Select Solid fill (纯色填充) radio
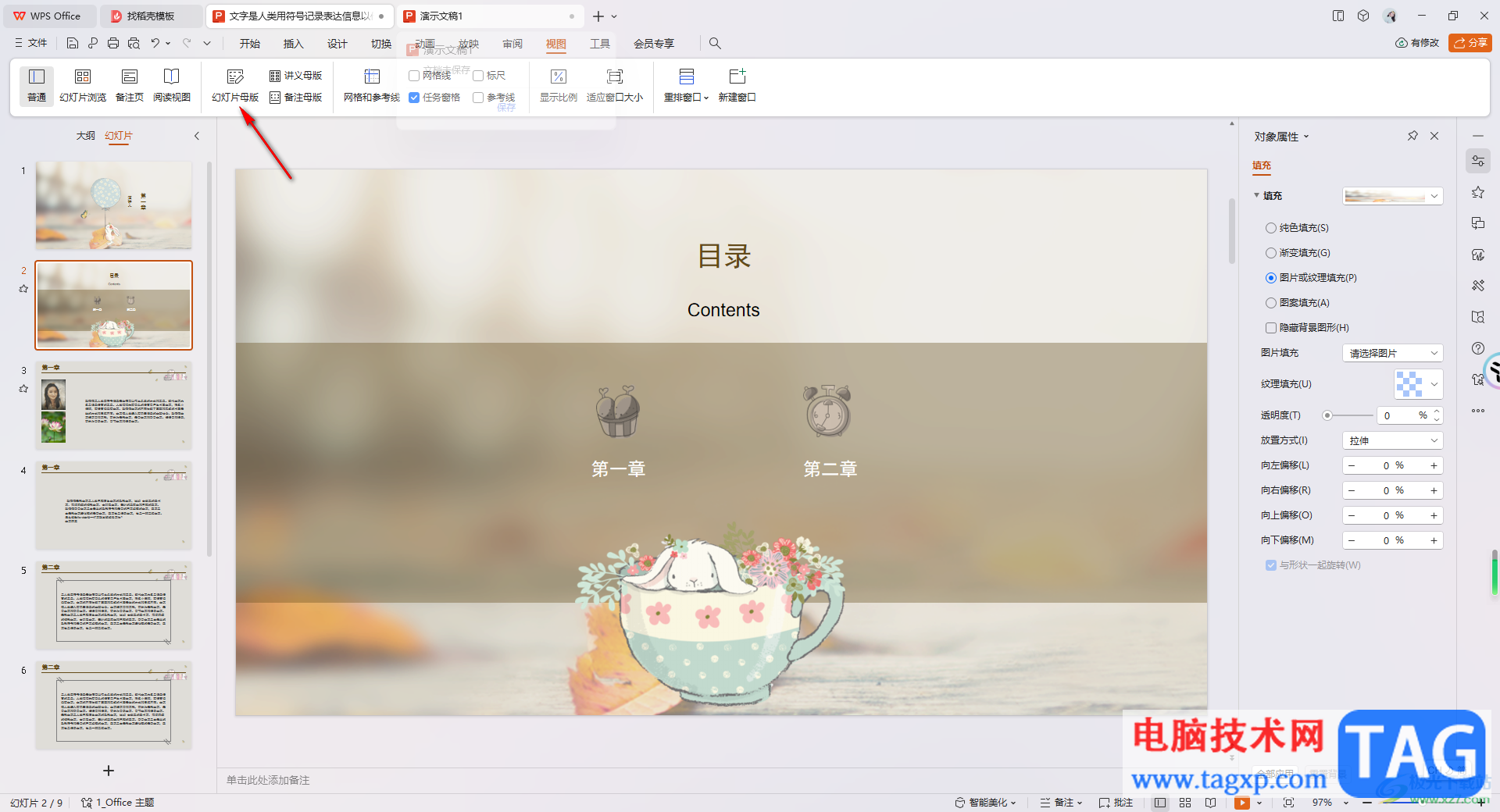1500x812 pixels. pos(1271,228)
